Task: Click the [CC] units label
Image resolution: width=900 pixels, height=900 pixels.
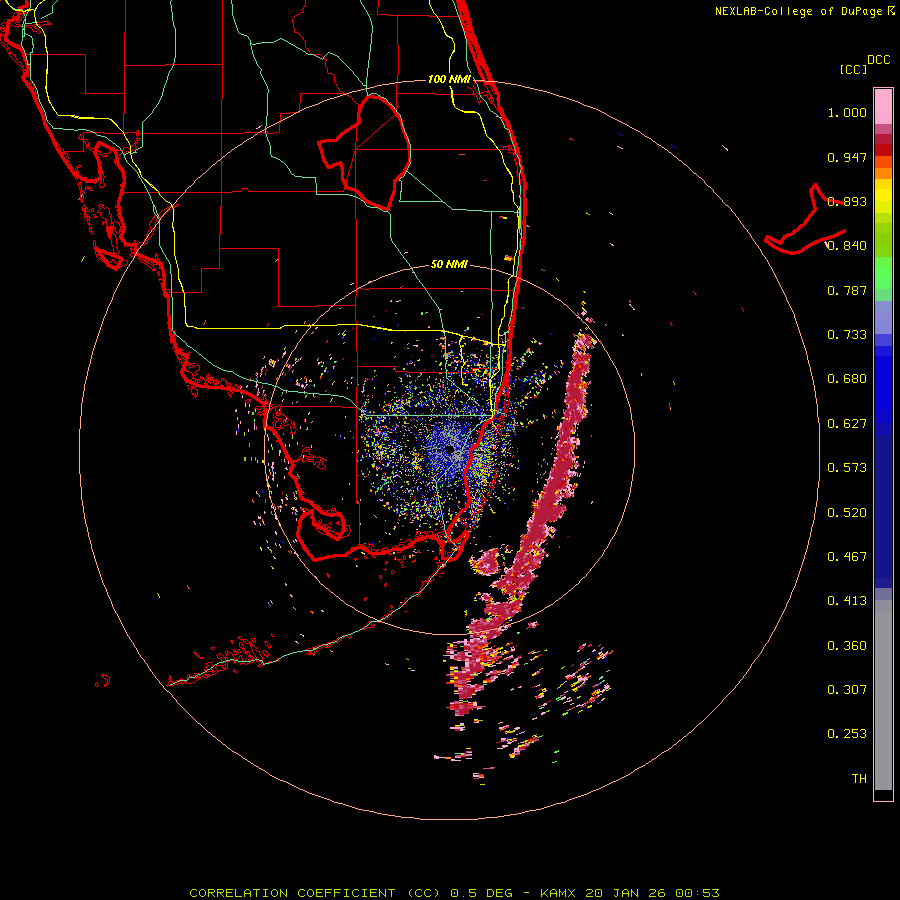Action: 853,69
